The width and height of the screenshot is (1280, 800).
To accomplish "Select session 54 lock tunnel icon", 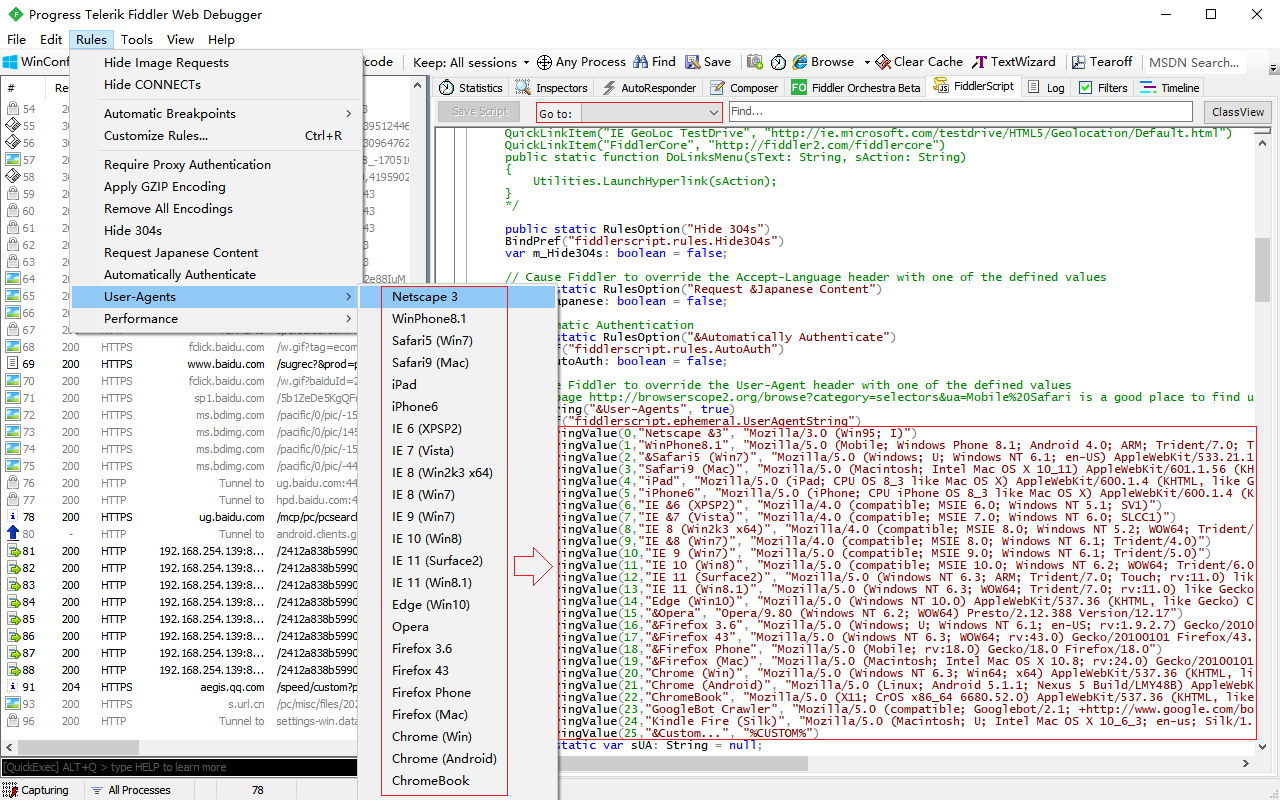I will (14, 109).
